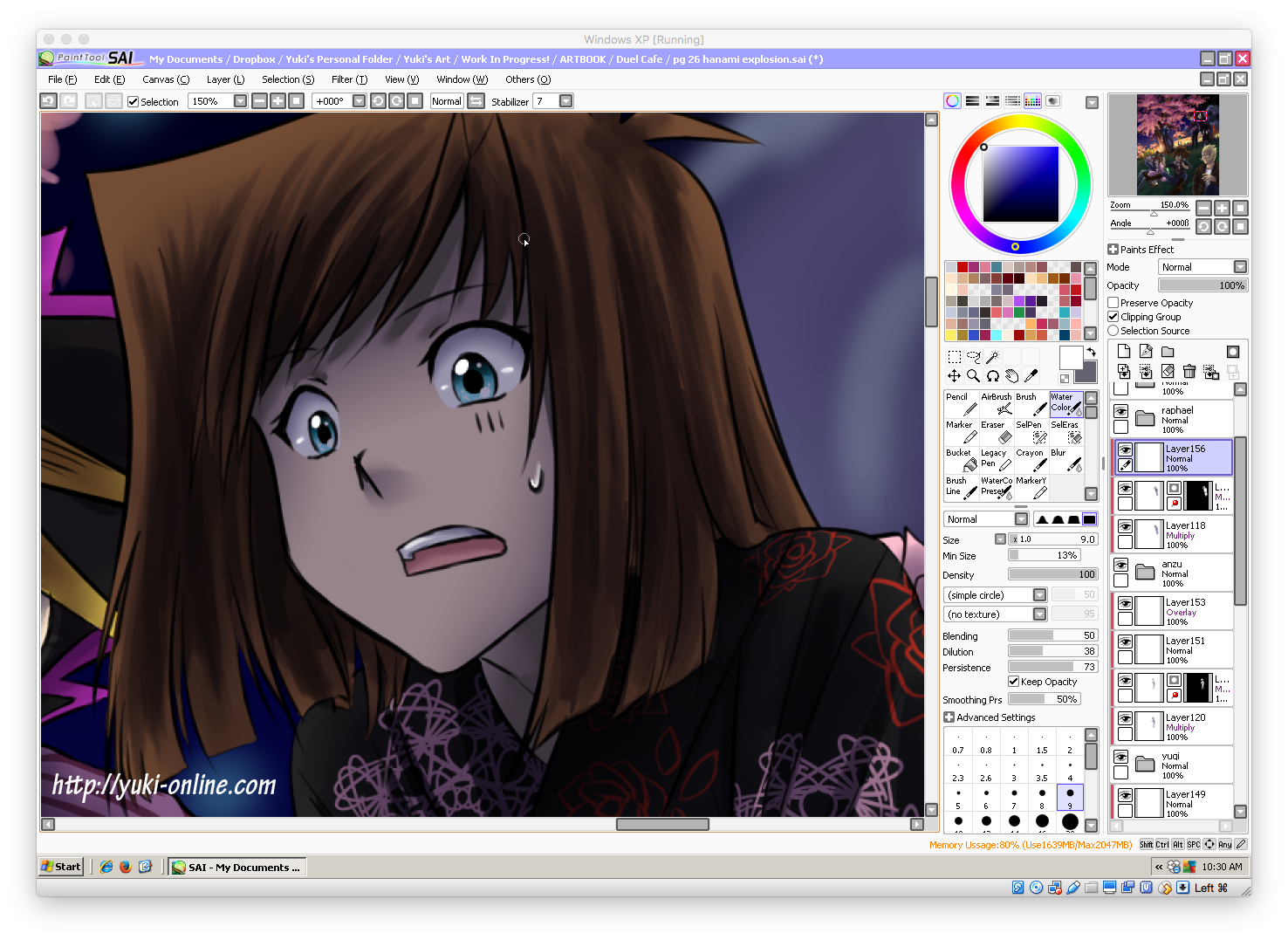Screen dimensions: 1288x940
Task: Adjust the layer Opacity slider
Action: [1203, 285]
